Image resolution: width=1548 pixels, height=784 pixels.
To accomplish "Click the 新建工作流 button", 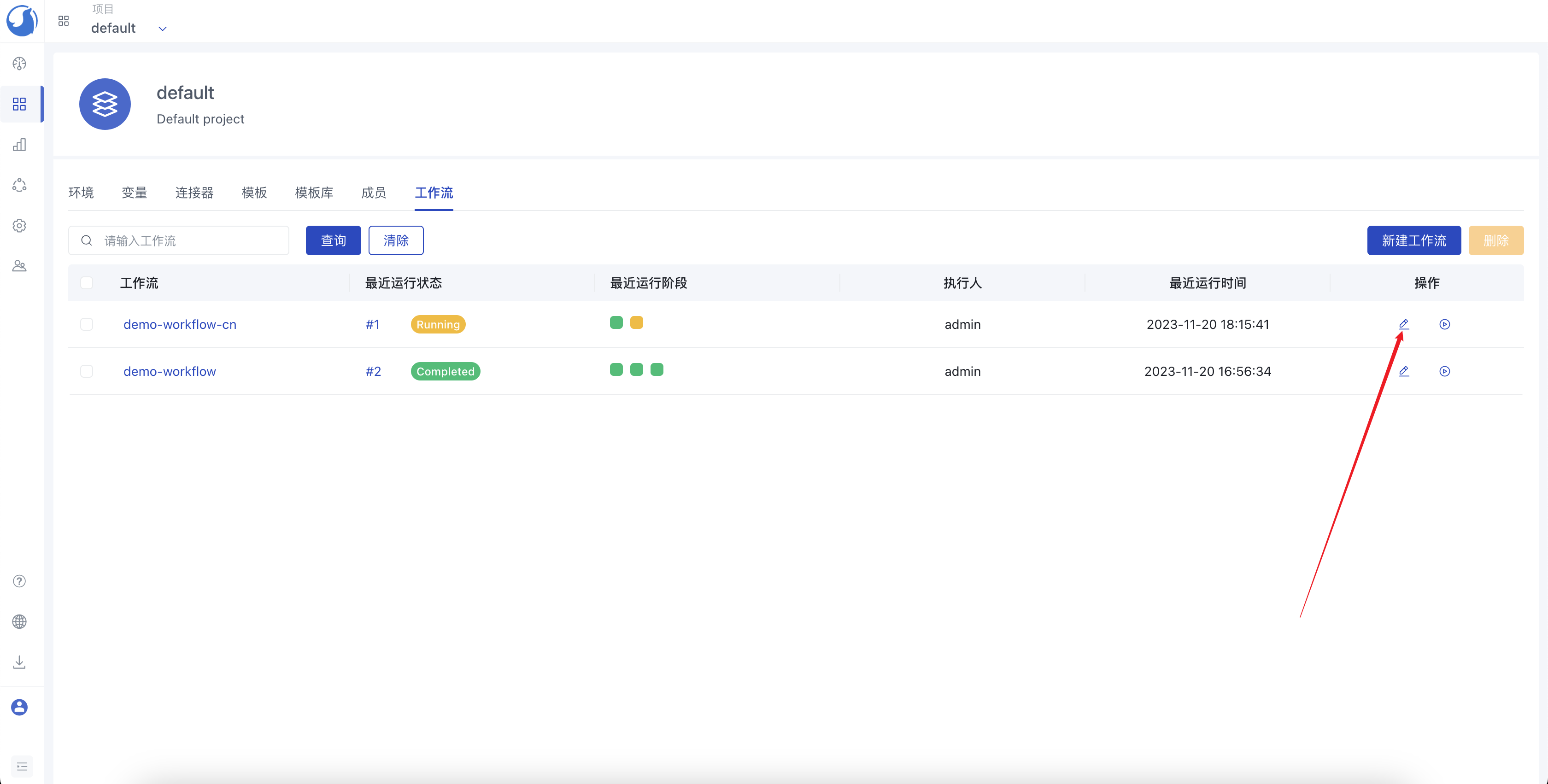I will [1414, 240].
